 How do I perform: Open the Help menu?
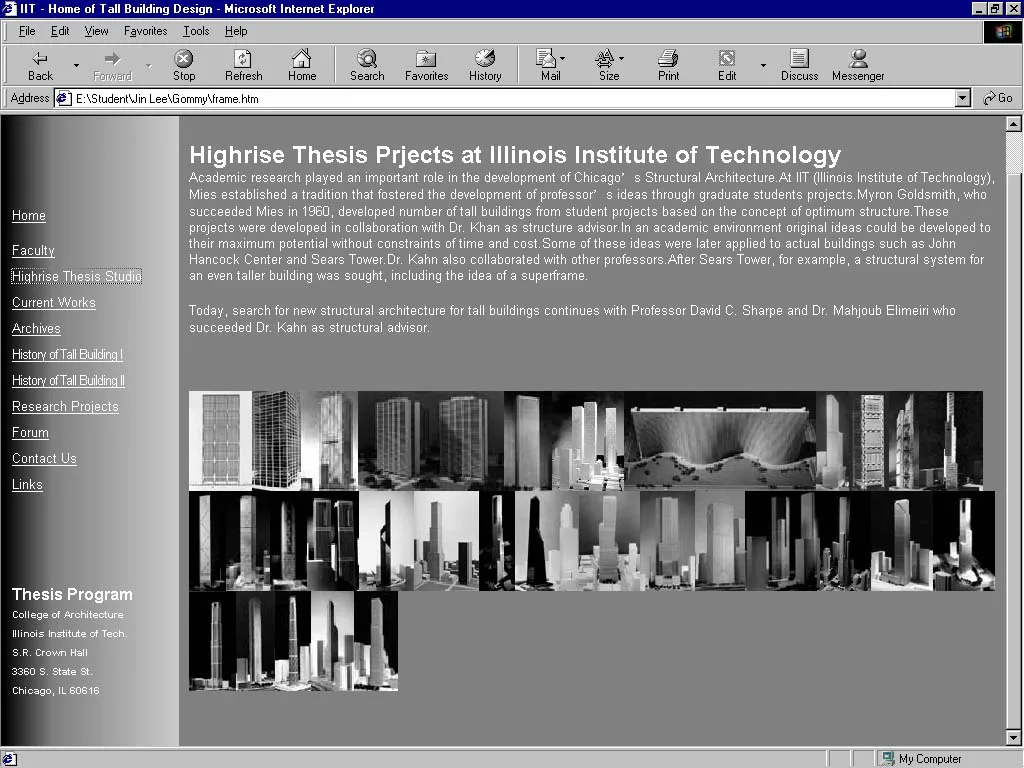click(x=236, y=31)
